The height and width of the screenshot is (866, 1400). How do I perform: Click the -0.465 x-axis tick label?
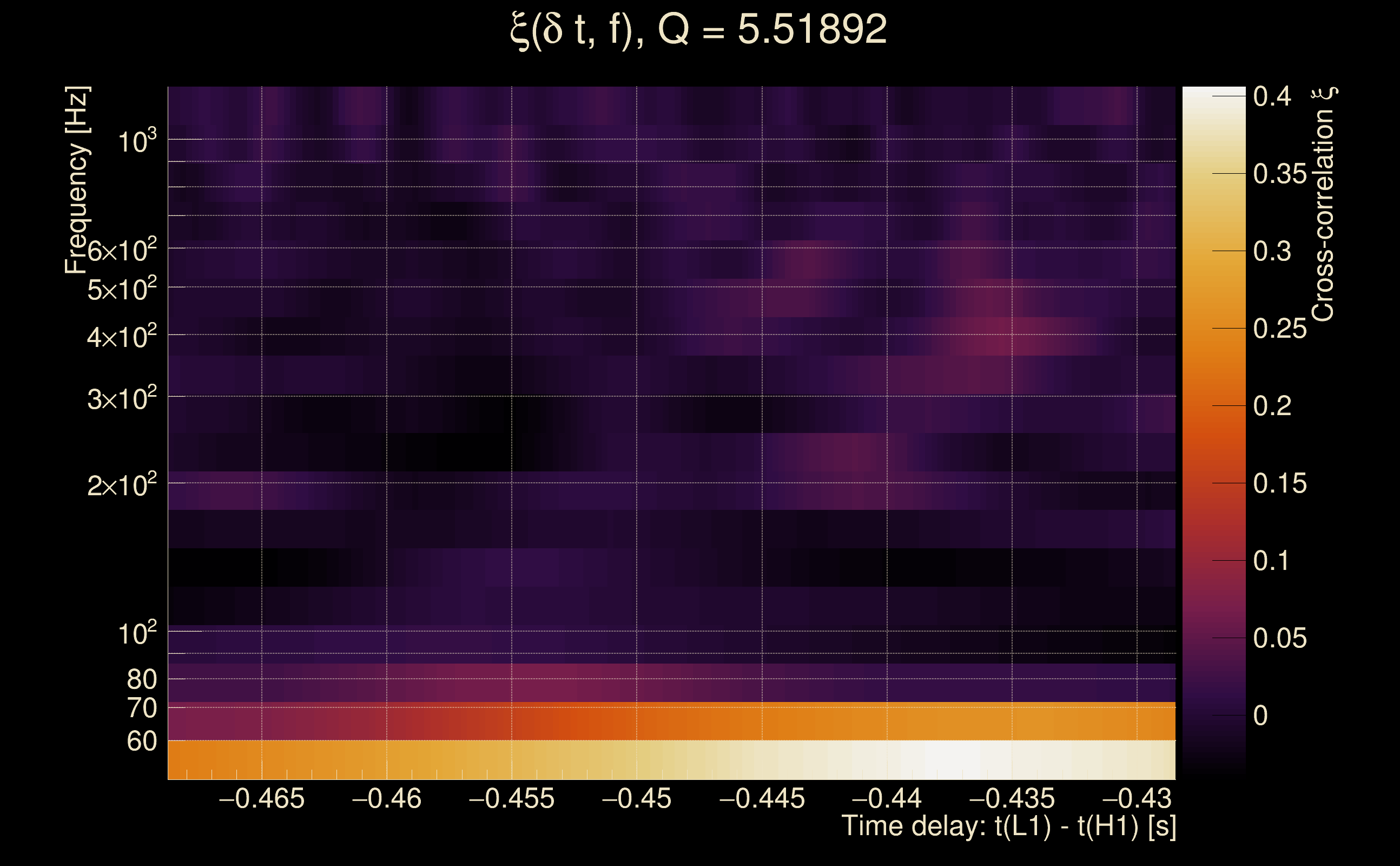[x=262, y=798]
